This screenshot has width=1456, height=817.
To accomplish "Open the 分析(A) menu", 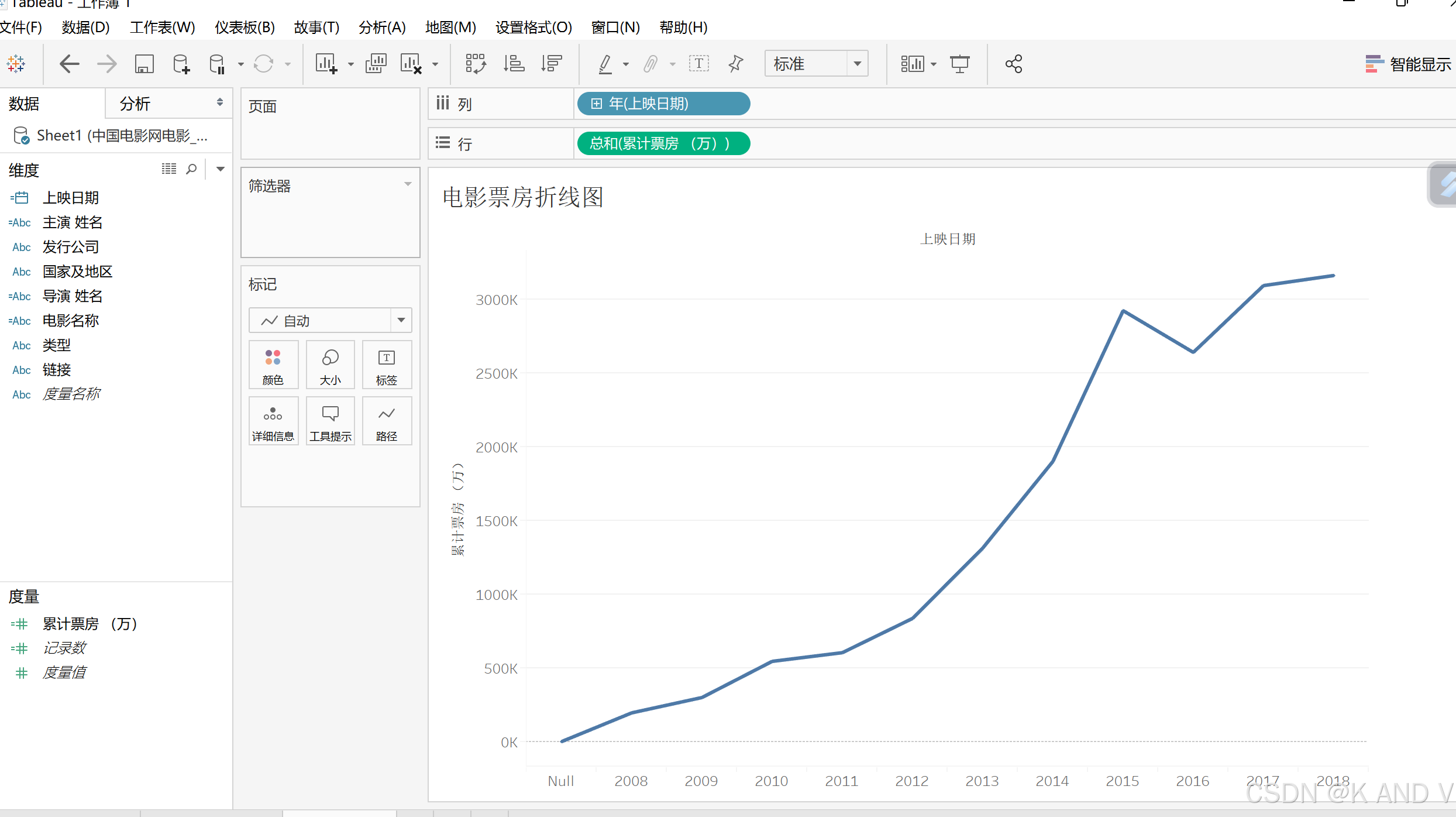I will coord(382,28).
